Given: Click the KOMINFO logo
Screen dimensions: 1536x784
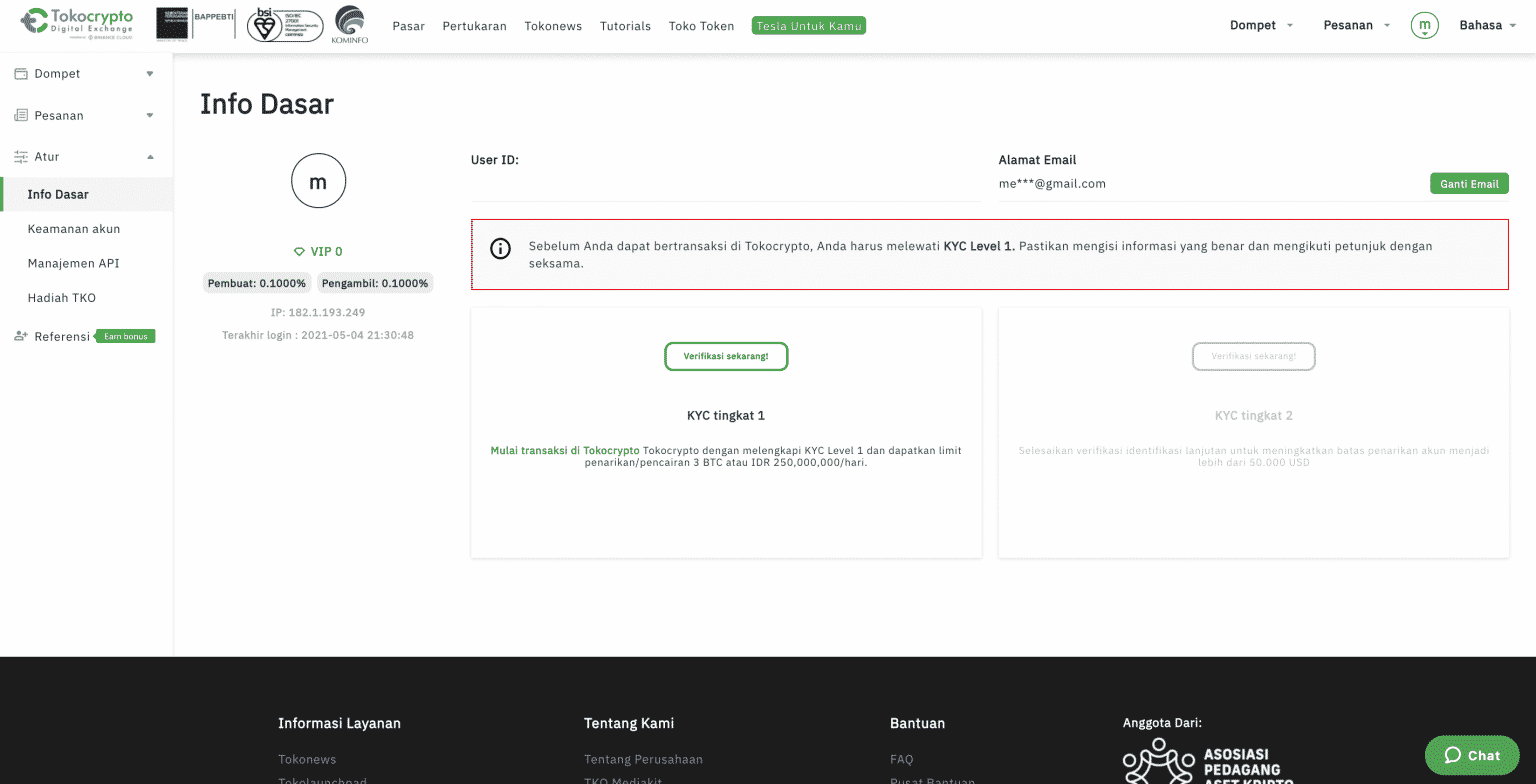Looking at the screenshot, I should (x=350, y=25).
